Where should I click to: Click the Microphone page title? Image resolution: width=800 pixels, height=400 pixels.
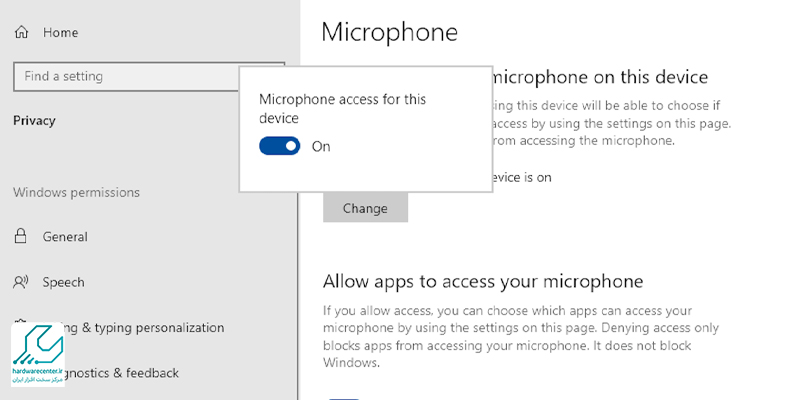[x=389, y=31]
